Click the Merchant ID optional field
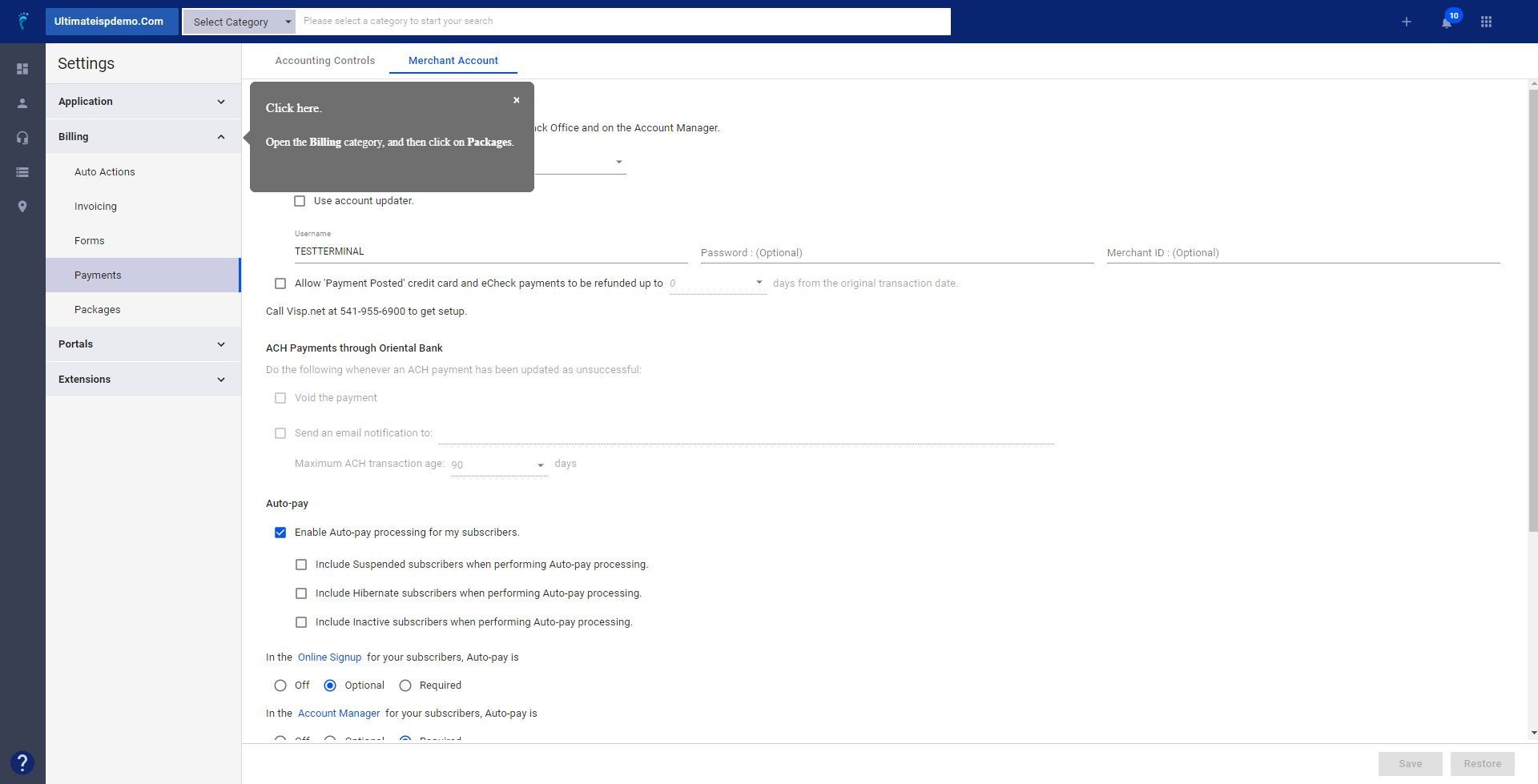Screen dimensions: 1538x784 [x=1303, y=253]
